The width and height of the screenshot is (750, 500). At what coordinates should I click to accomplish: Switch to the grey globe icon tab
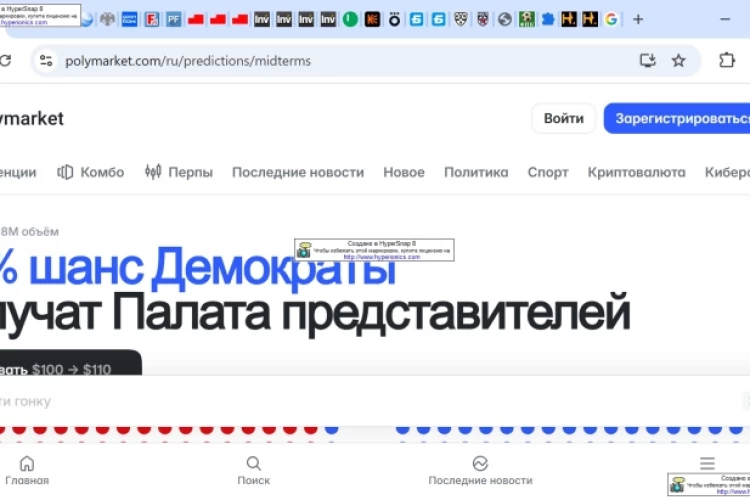click(505, 20)
